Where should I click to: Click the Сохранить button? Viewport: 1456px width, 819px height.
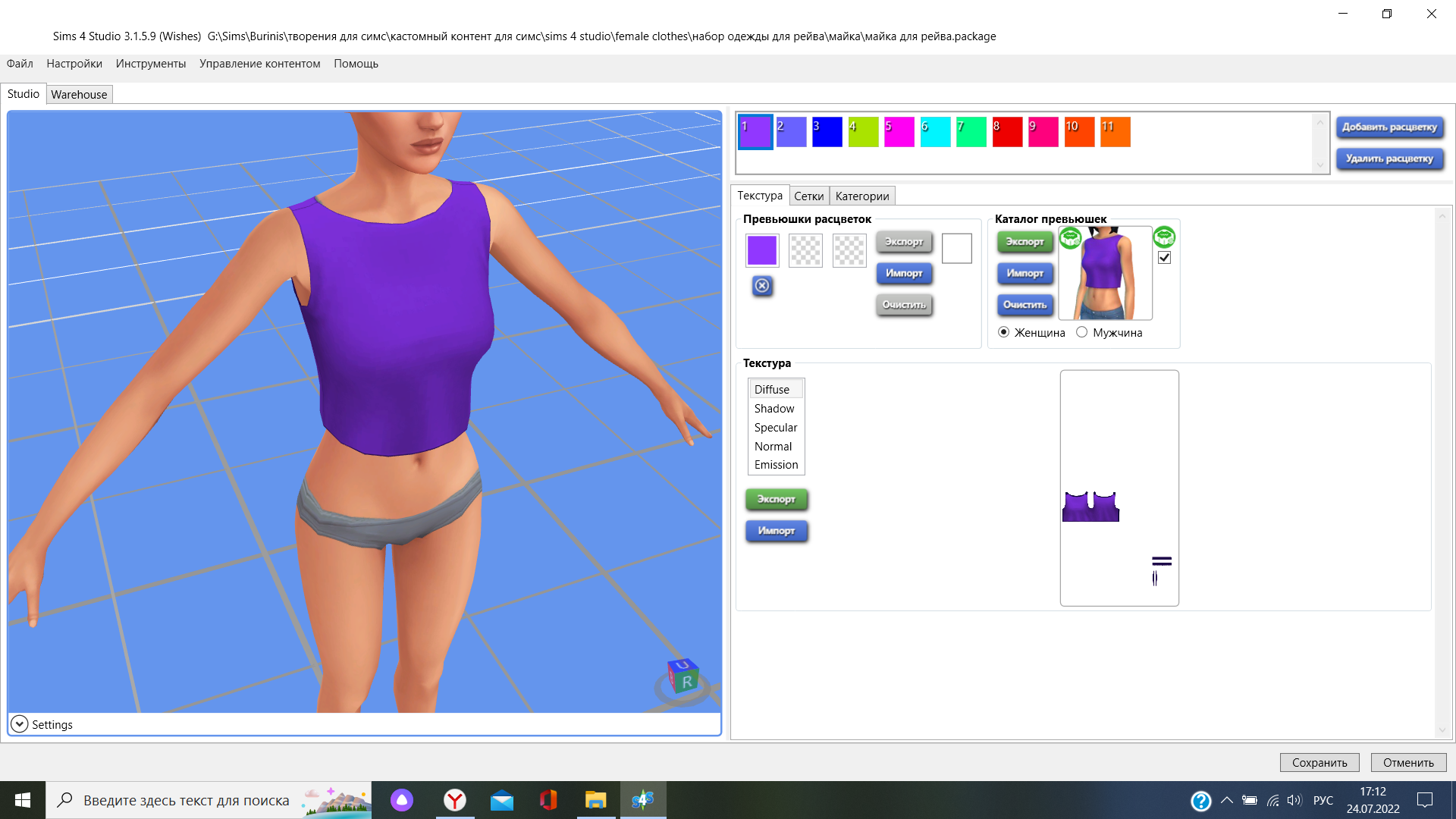click(1319, 762)
